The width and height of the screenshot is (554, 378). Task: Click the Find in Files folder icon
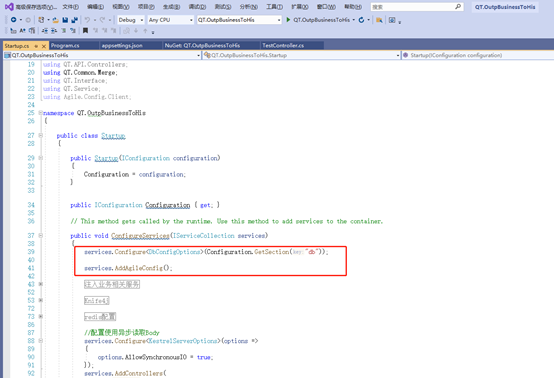pyautogui.click(x=379, y=20)
